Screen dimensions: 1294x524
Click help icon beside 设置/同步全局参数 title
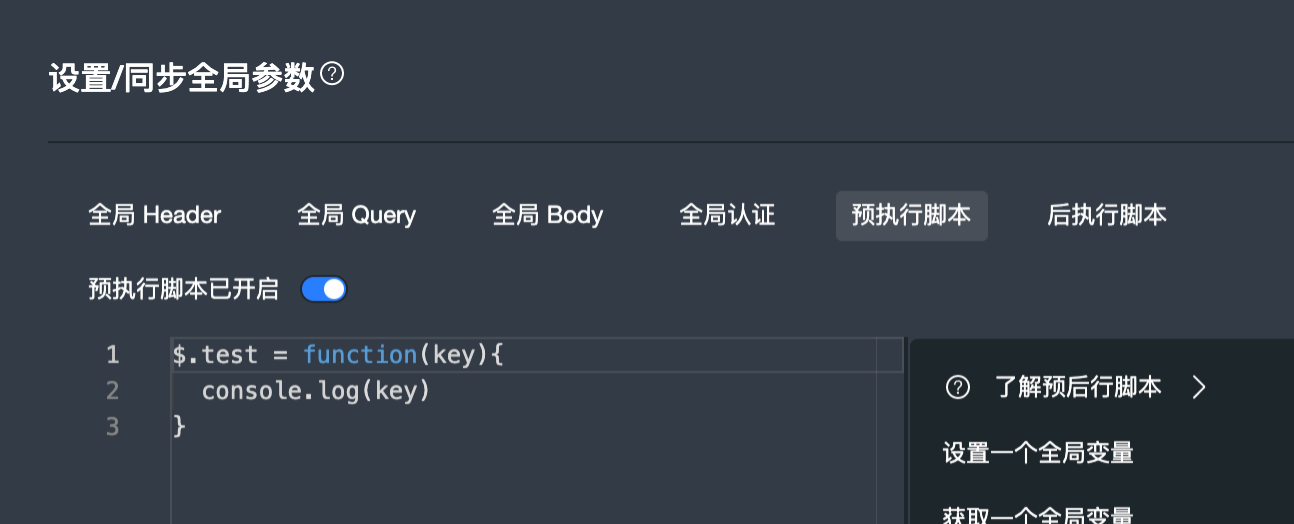pyautogui.click(x=333, y=74)
